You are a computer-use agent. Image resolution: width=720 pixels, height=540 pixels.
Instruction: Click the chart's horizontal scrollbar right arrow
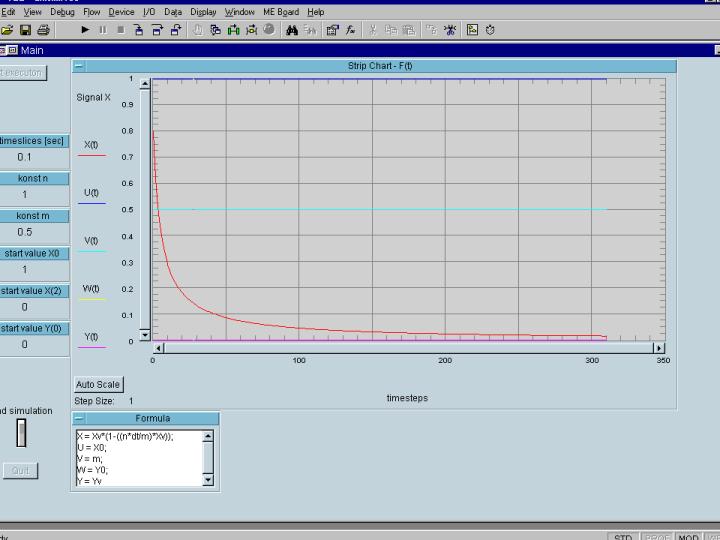pyautogui.click(x=658, y=348)
